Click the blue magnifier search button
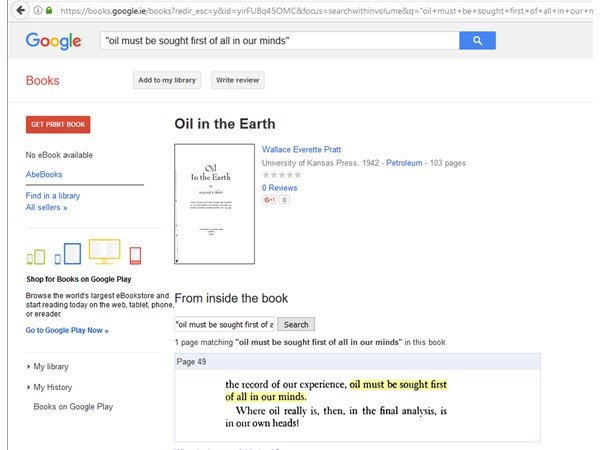The image size is (600, 450). [x=477, y=40]
